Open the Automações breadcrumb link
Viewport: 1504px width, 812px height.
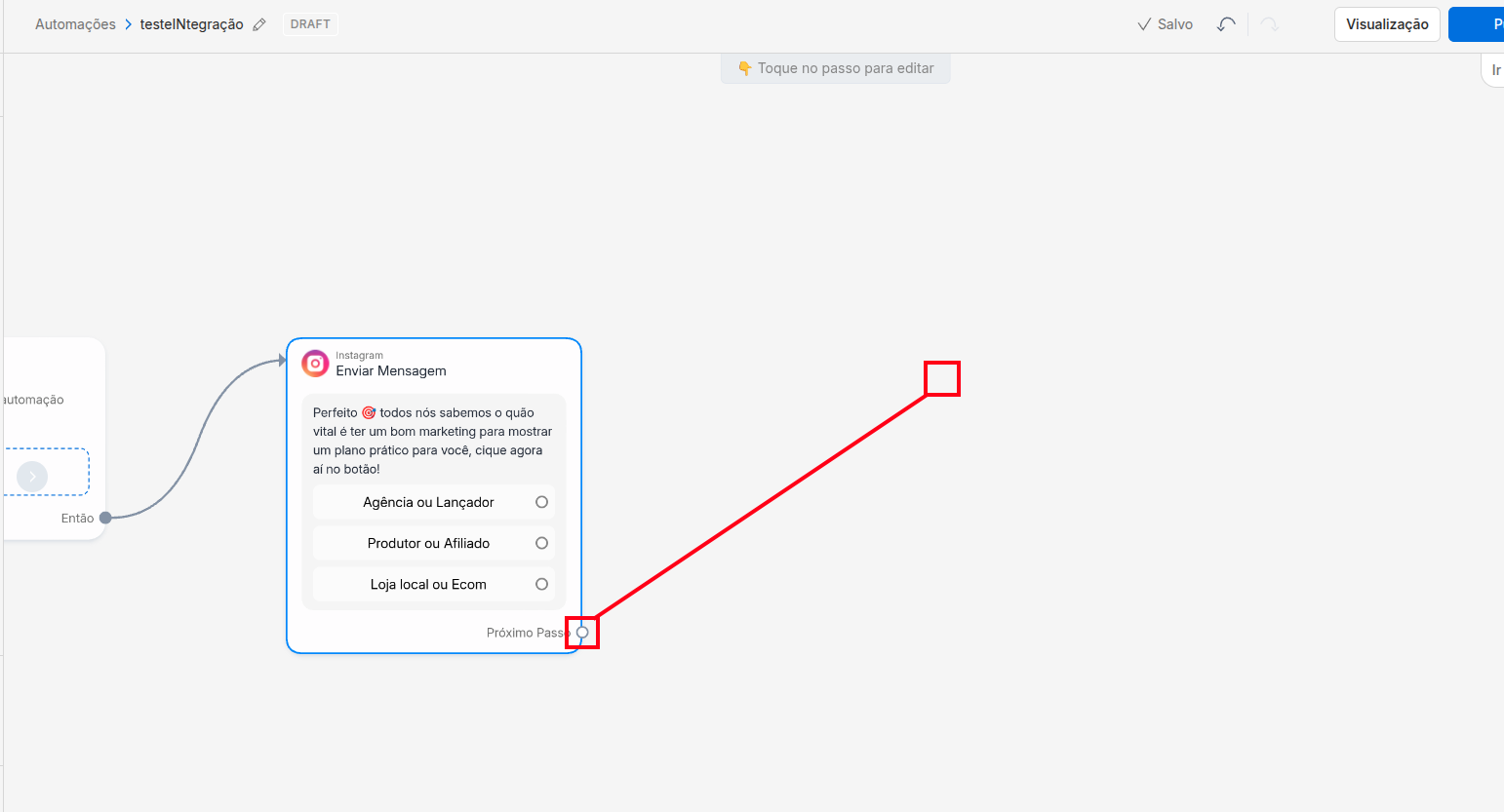pyautogui.click(x=75, y=24)
